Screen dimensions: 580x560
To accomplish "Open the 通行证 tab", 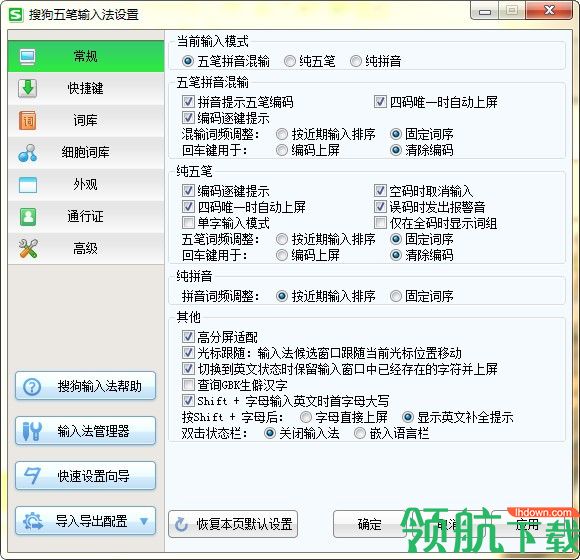I will tap(86, 217).
